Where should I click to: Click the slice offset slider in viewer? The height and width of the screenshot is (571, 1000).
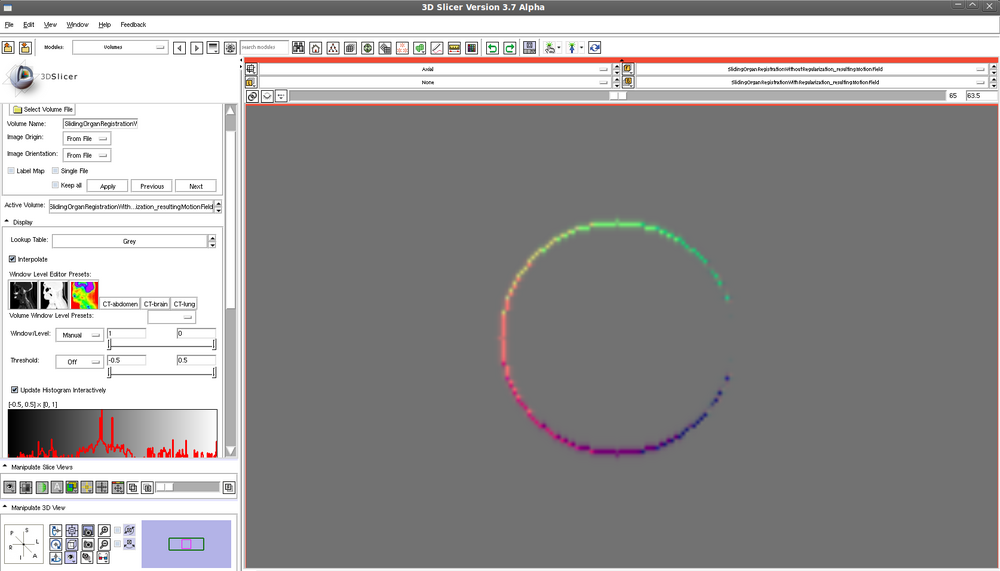617,96
